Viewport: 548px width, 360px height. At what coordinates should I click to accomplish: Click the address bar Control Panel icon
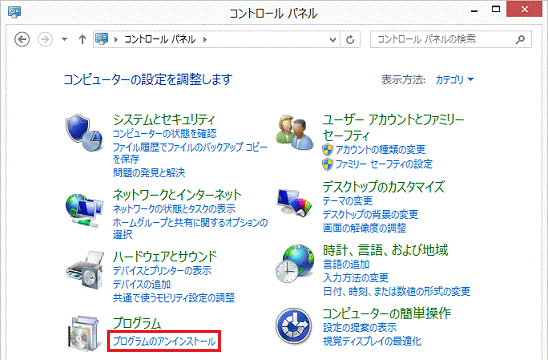coord(102,39)
